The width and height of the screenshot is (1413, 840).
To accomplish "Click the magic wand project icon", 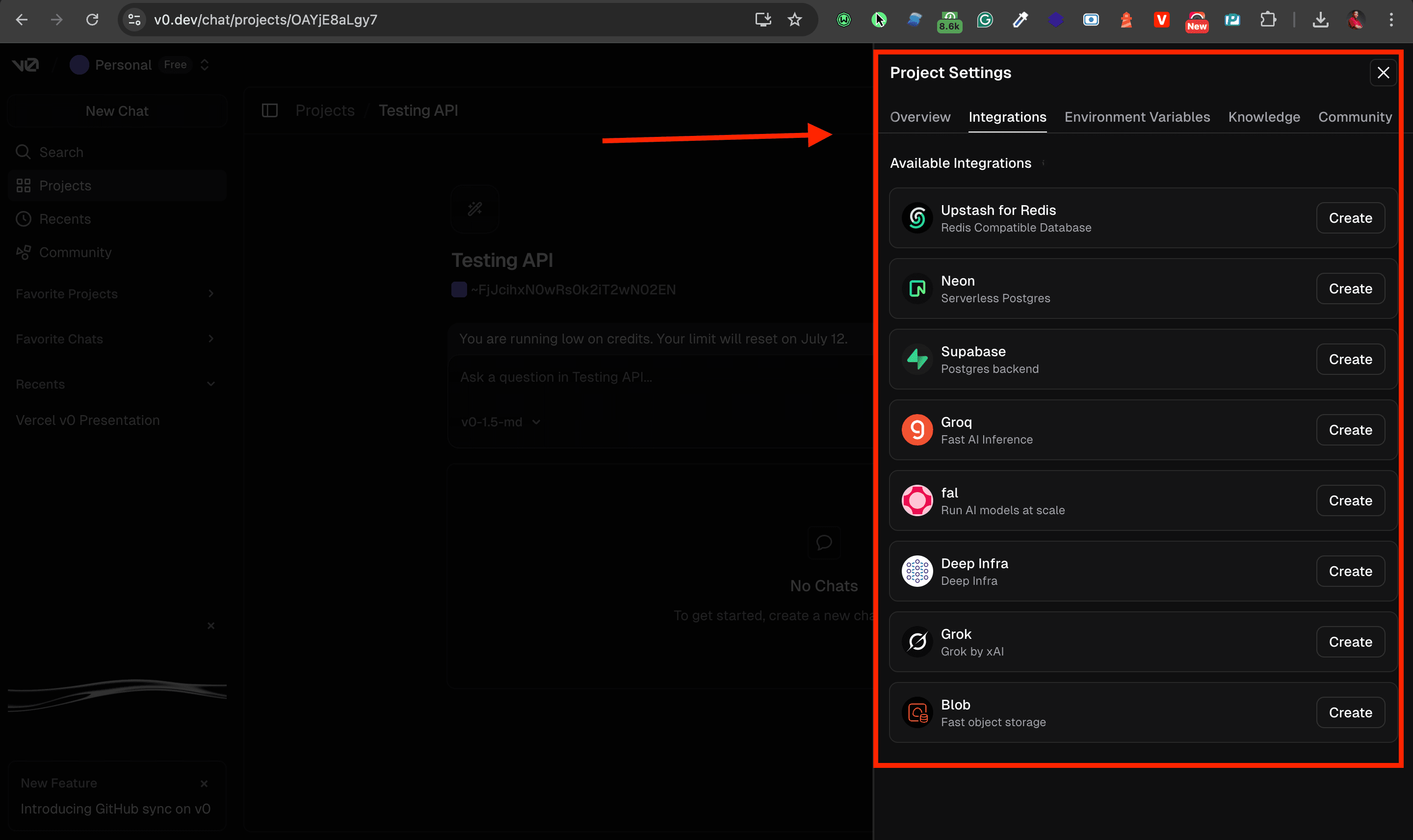I will coord(475,209).
